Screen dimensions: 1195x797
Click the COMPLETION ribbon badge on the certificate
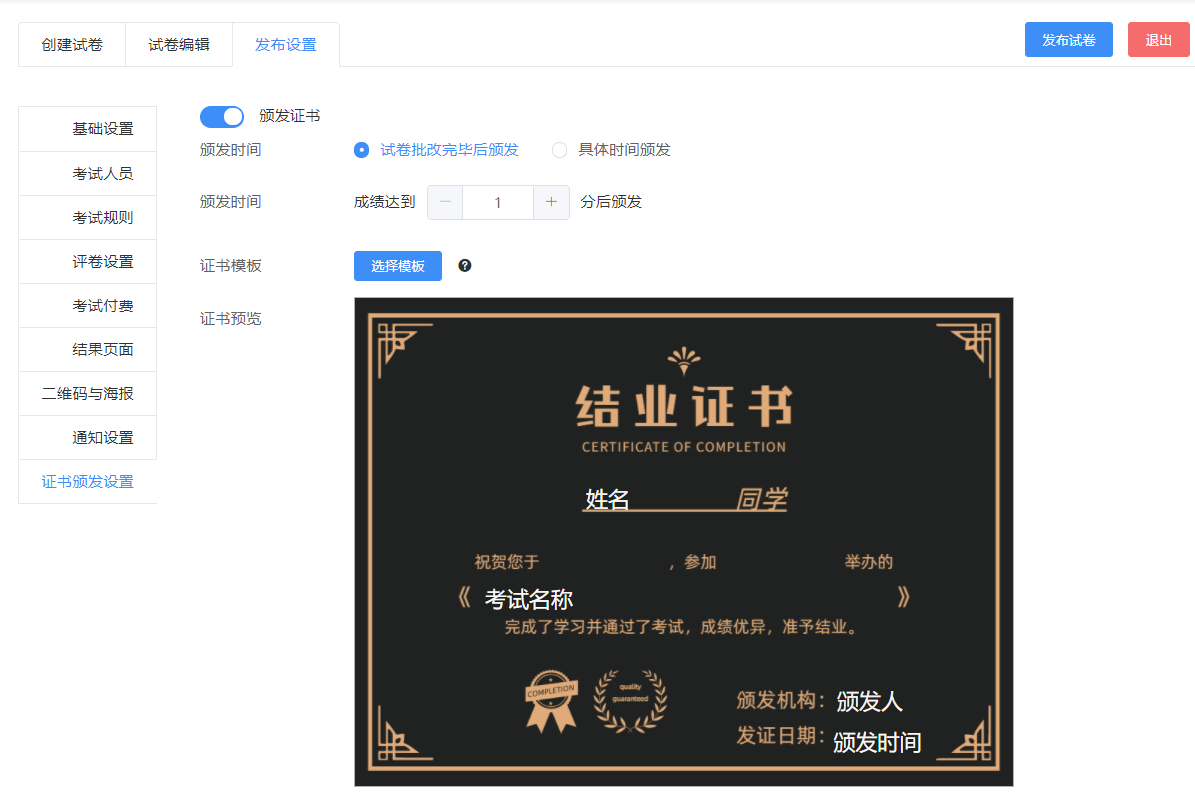[x=551, y=702]
